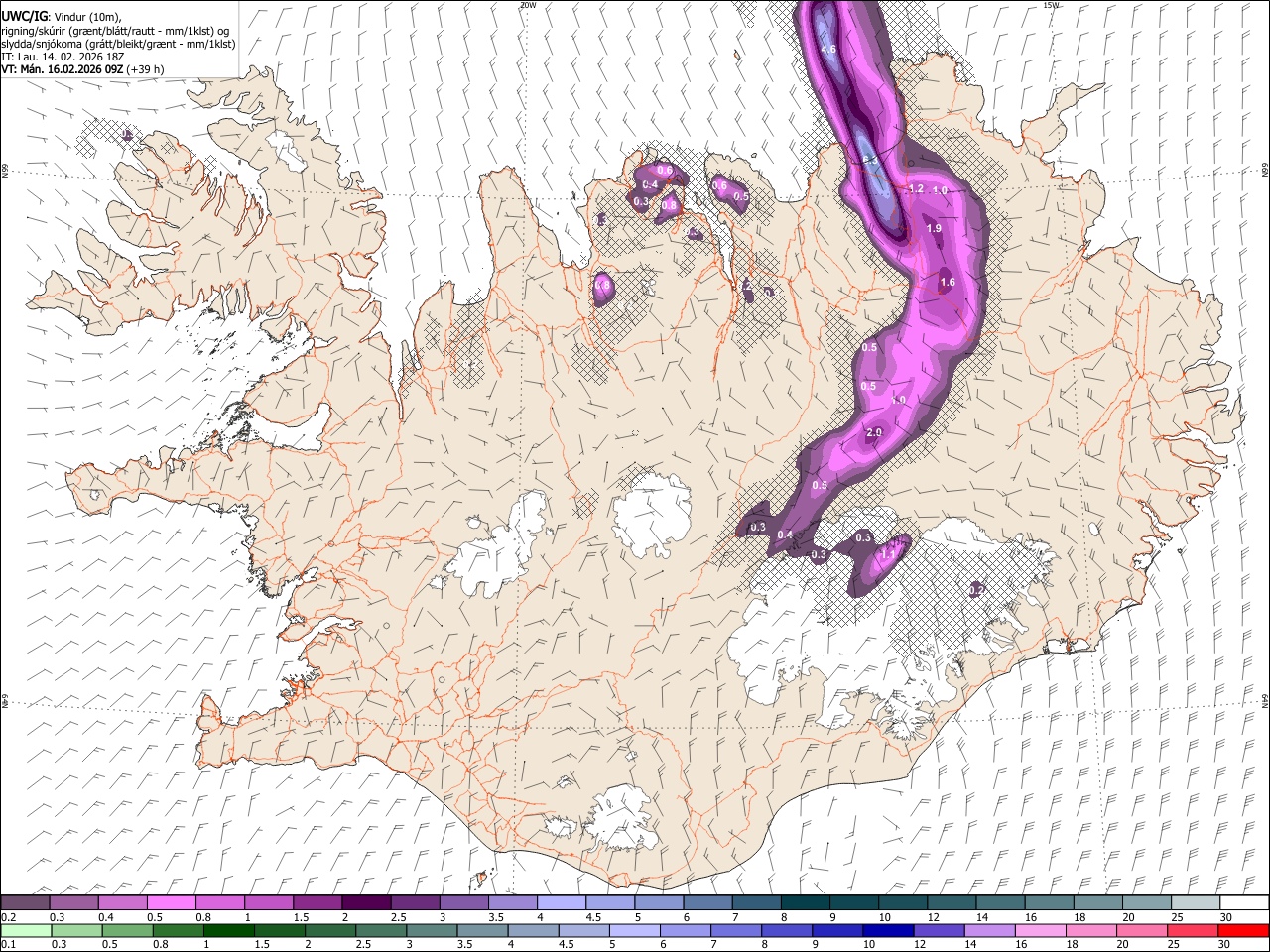Select the dark green rain swatch labeled 1
The width and height of the screenshot is (1270, 952).
pyautogui.click(x=228, y=930)
